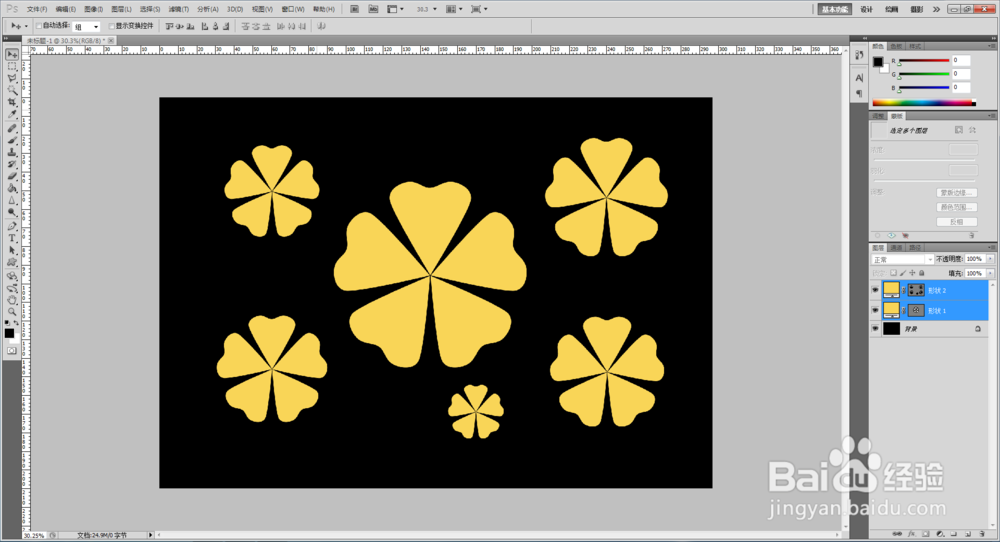
Task: Select the Clone Stamp tool
Action: click(11, 152)
